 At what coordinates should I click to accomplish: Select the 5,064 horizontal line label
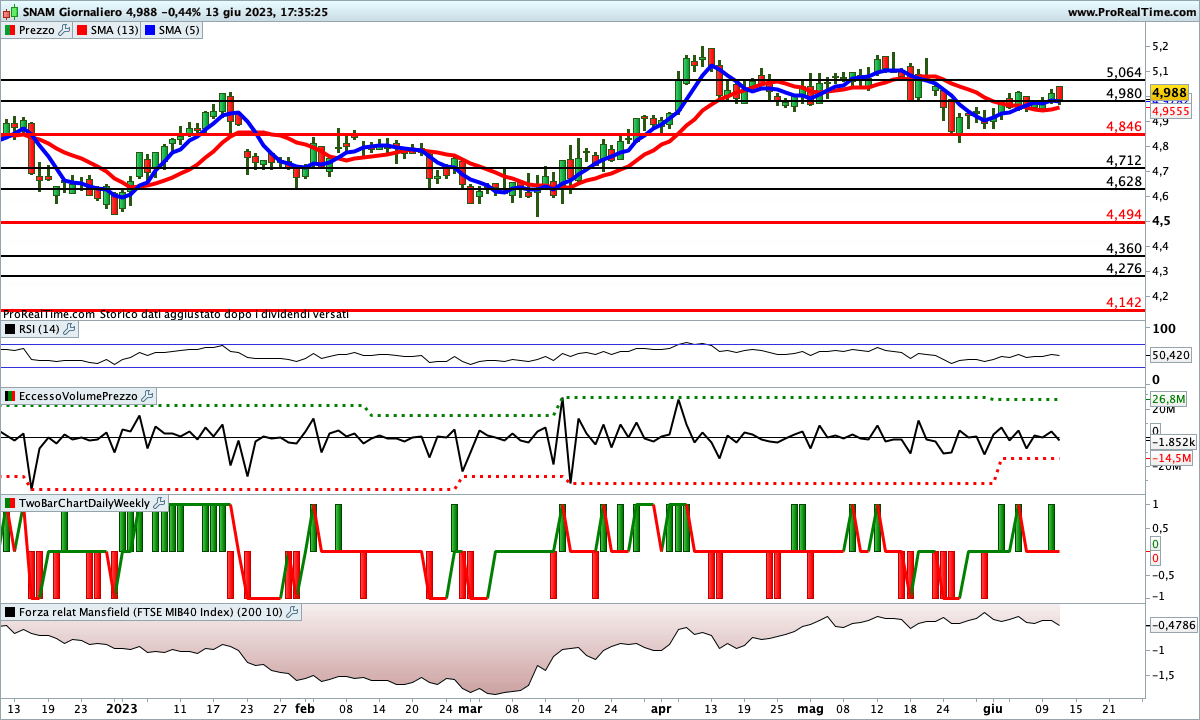tap(1124, 73)
